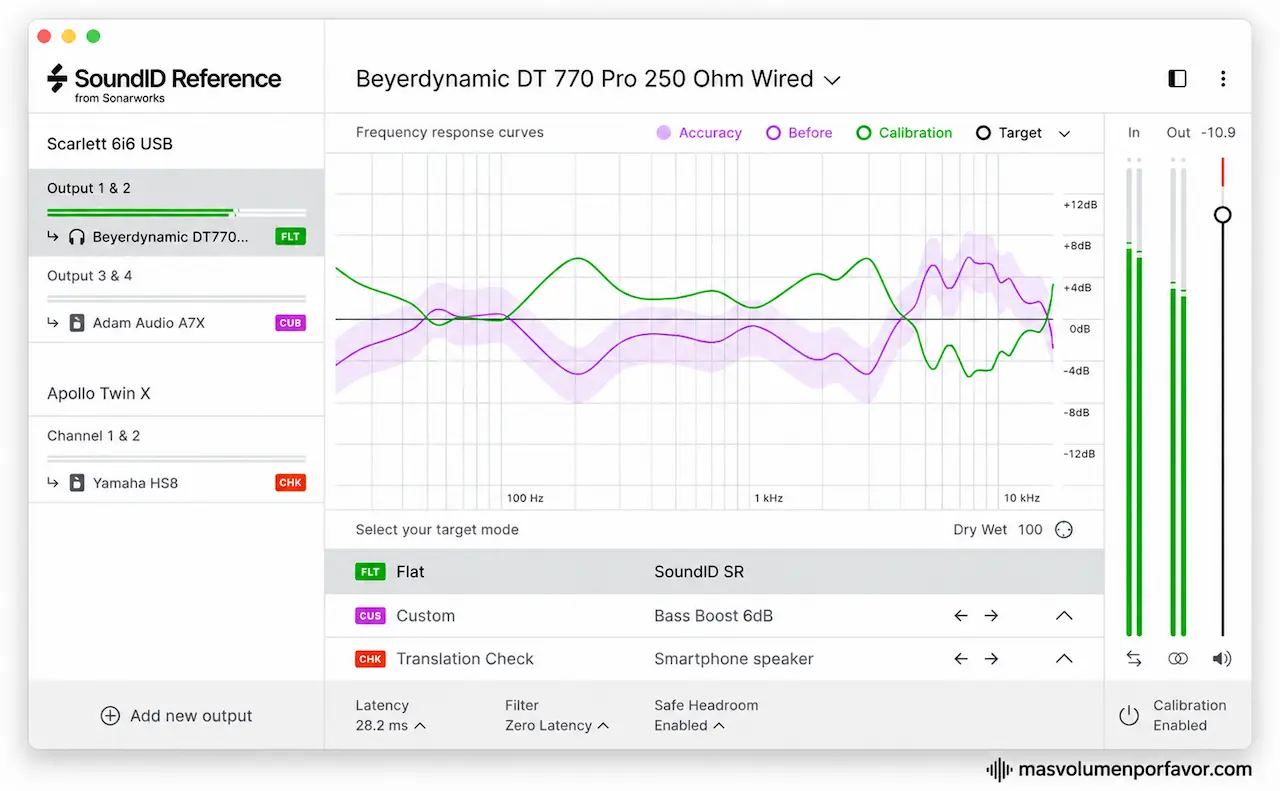Click the Dry Wet value 100
Viewport: 1280px width, 791px height.
point(1029,530)
